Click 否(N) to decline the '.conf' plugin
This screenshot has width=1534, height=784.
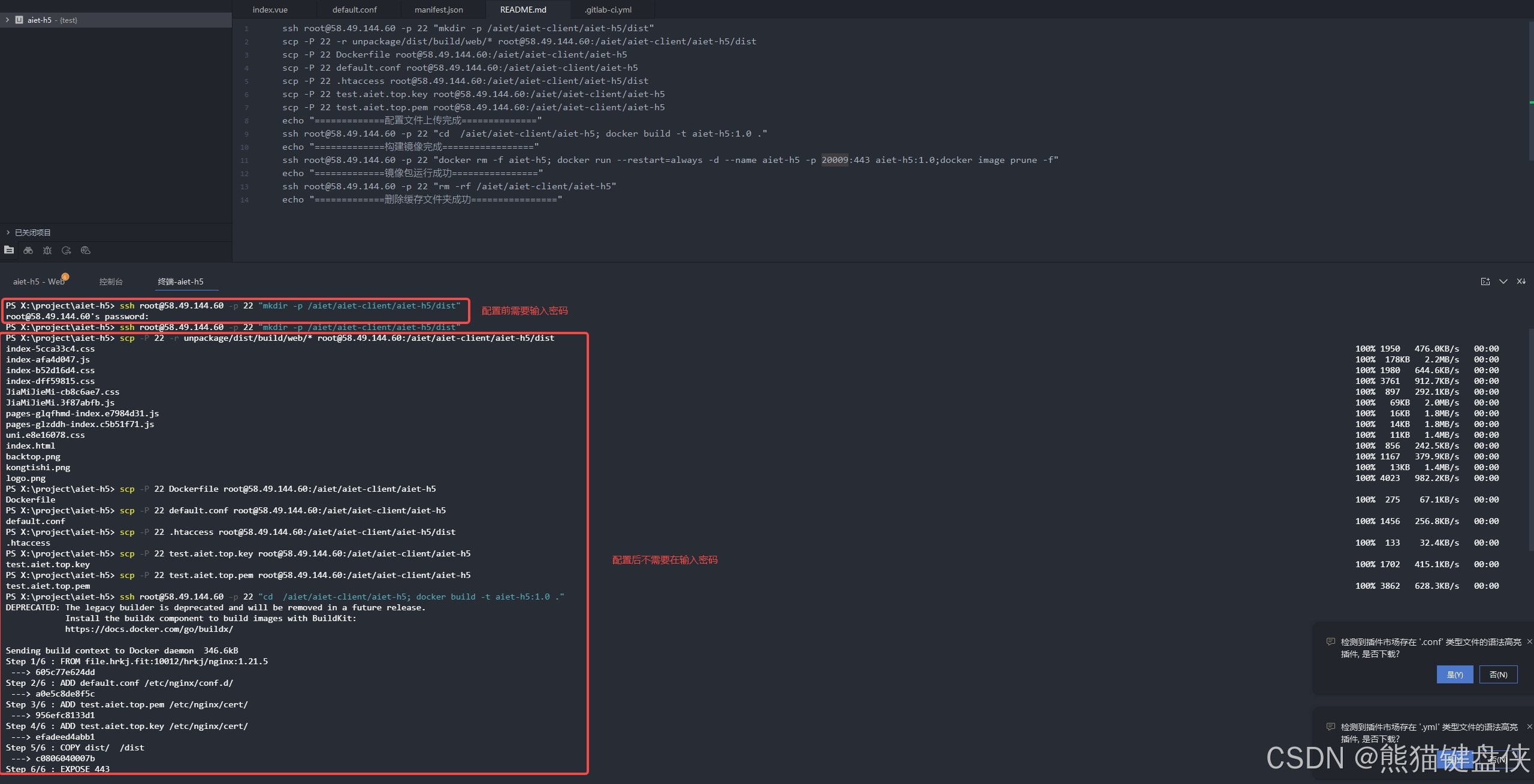[1497, 674]
